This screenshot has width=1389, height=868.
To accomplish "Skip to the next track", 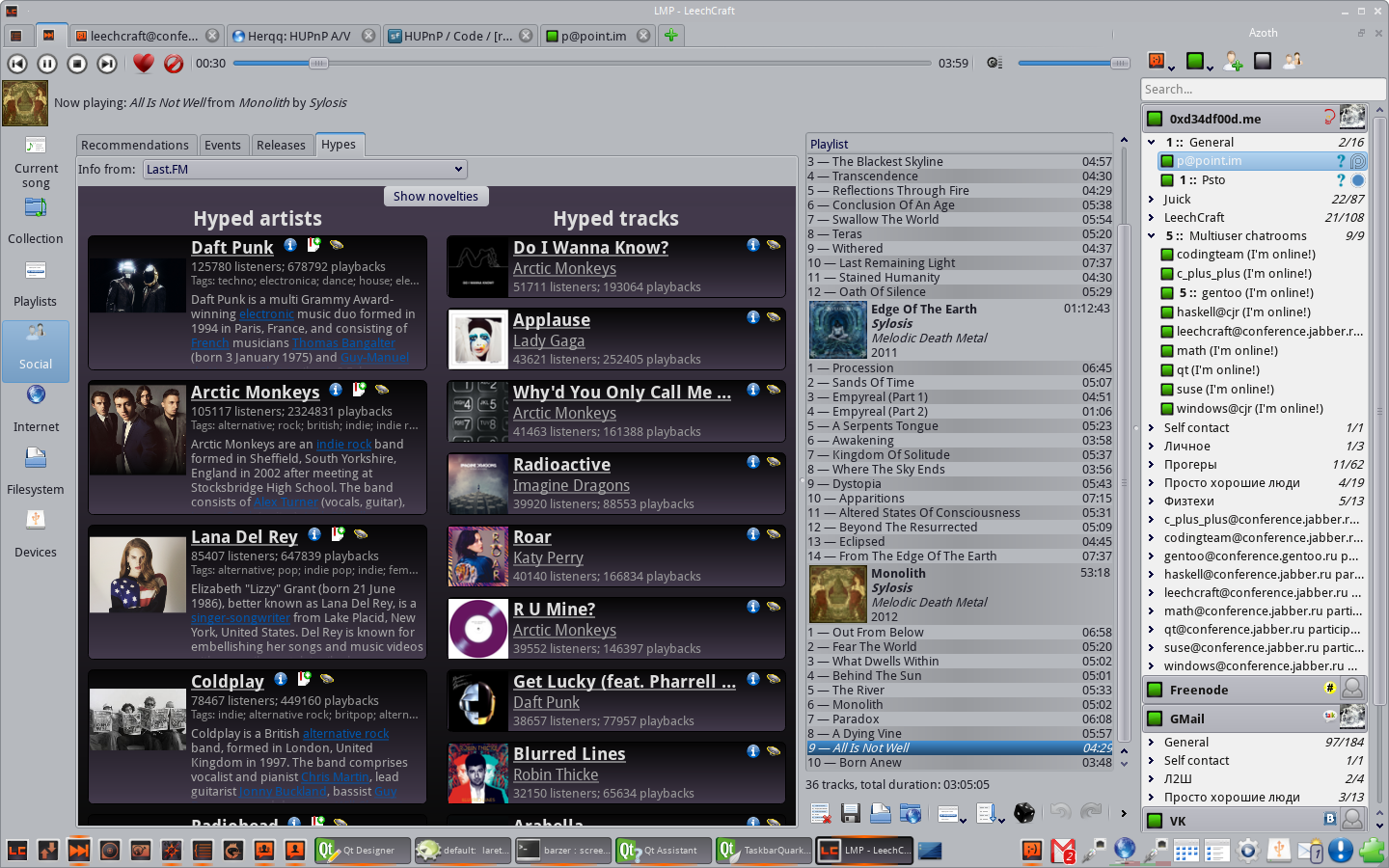I will click(107, 64).
